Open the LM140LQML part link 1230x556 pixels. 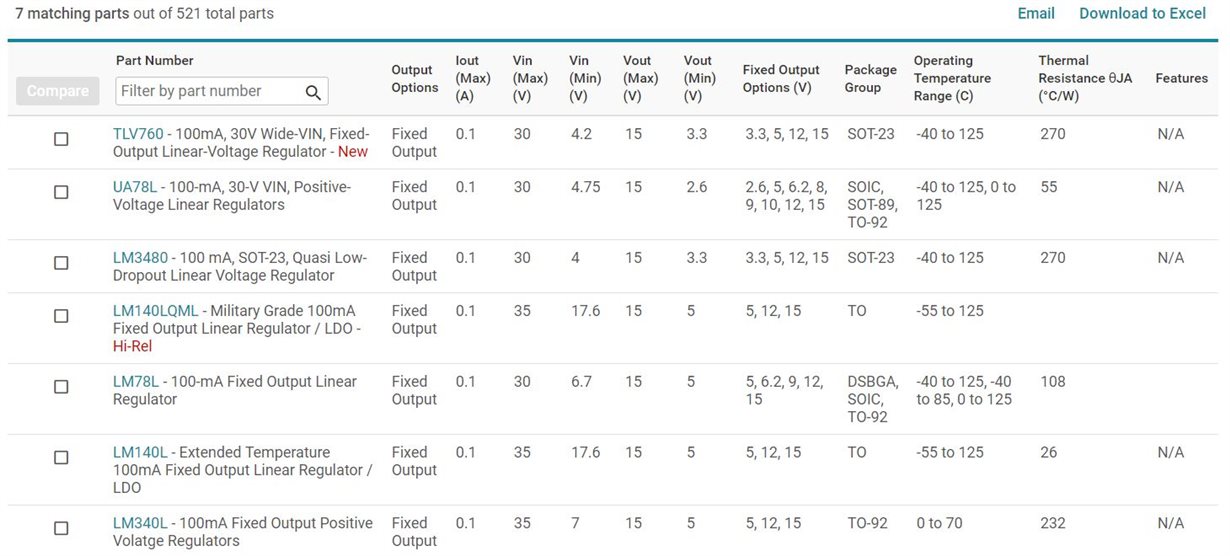[156, 311]
